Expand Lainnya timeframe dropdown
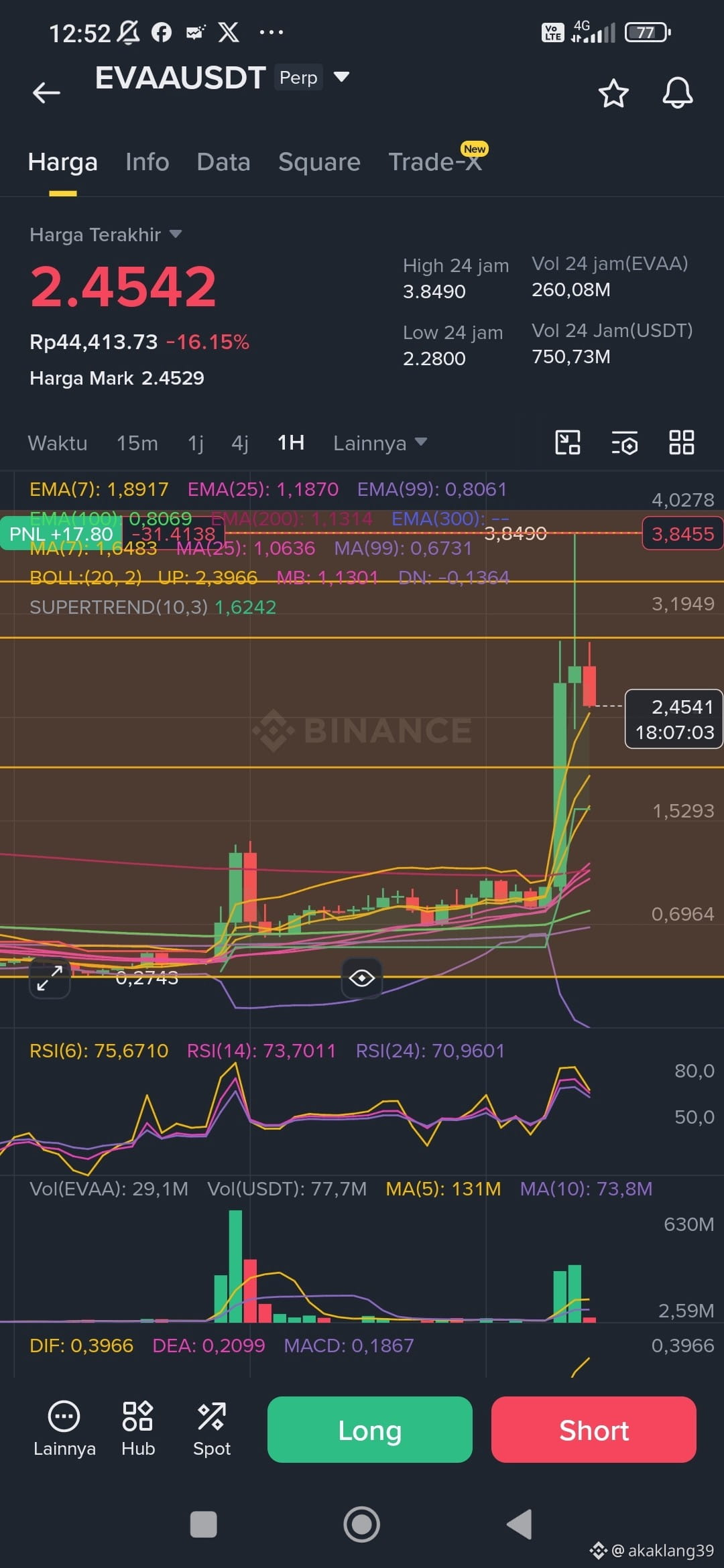 (x=380, y=443)
